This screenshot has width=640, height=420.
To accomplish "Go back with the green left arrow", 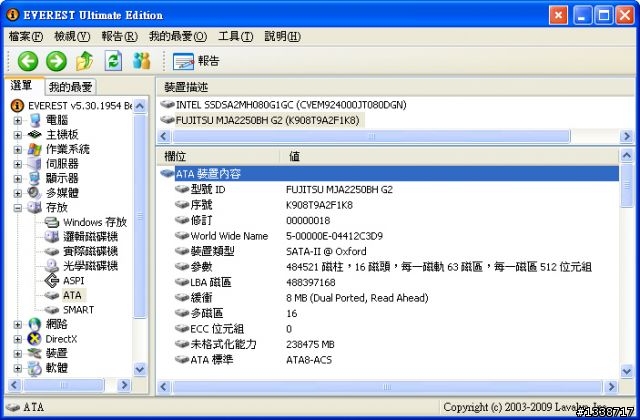I will coord(27,61).
